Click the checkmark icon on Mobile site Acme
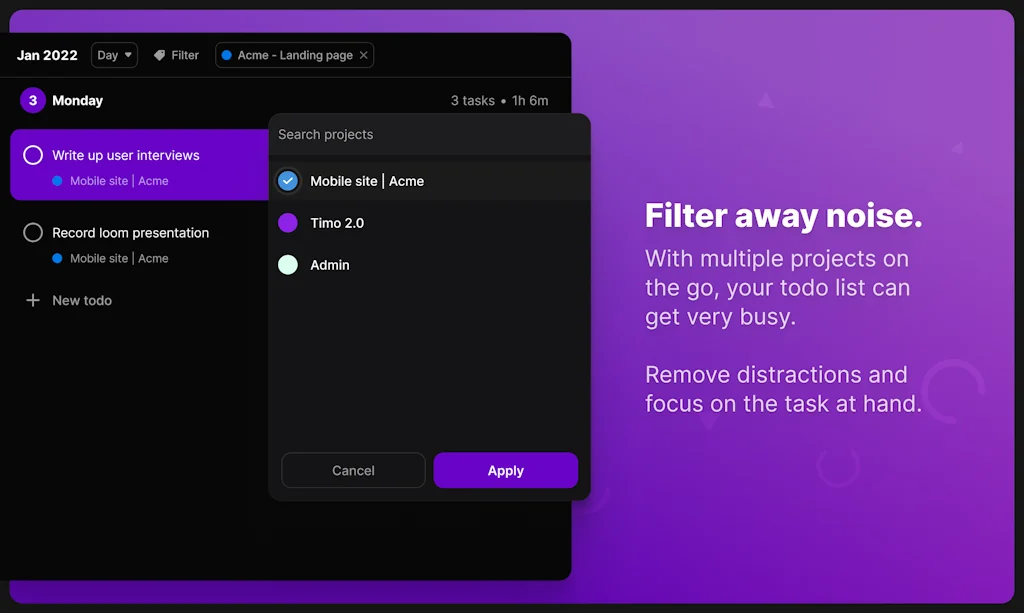 [x=287, y=181]
